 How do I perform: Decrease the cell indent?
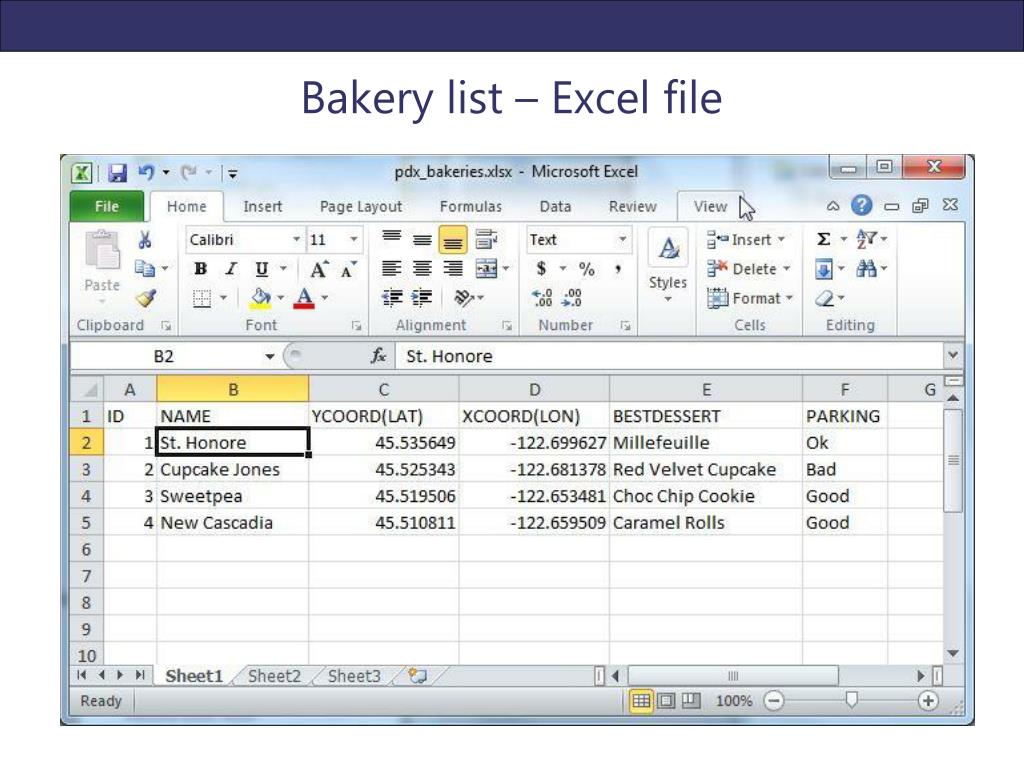tap(392, 298)
